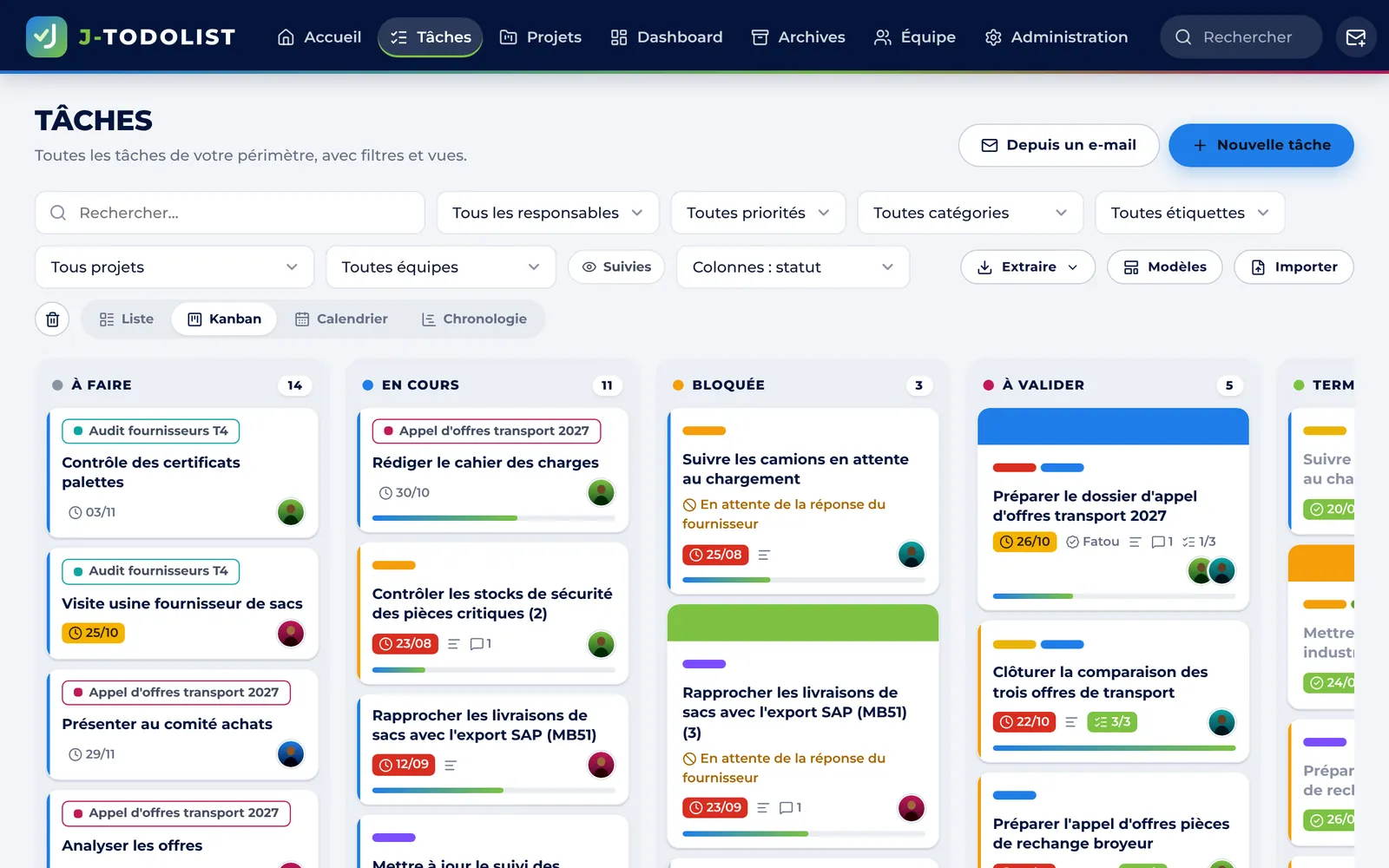Switch to the Liste view
This screenshot has width=1389, height=868.
coord(127,319)
